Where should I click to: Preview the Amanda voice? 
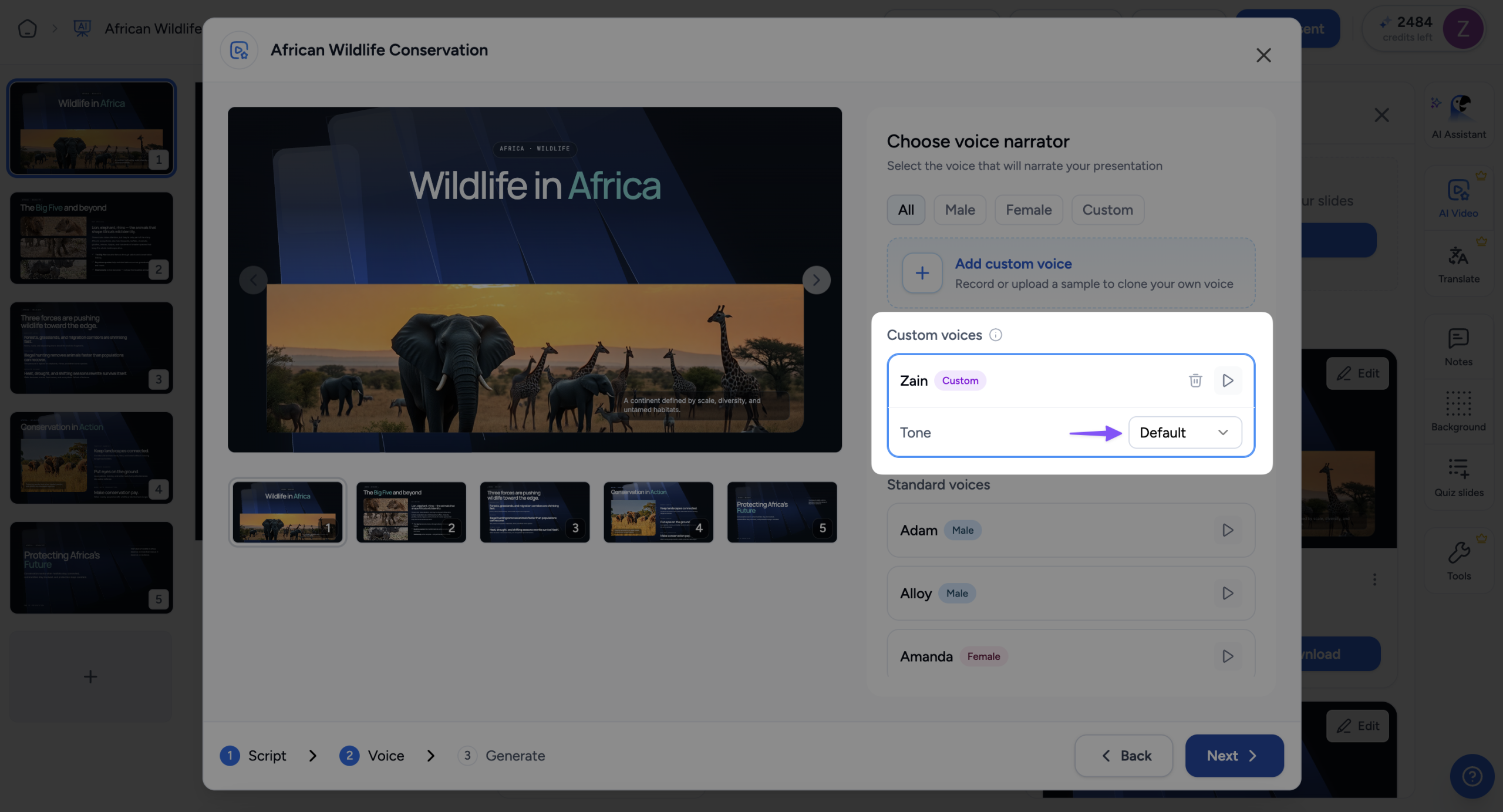(x=1227, y=656)
